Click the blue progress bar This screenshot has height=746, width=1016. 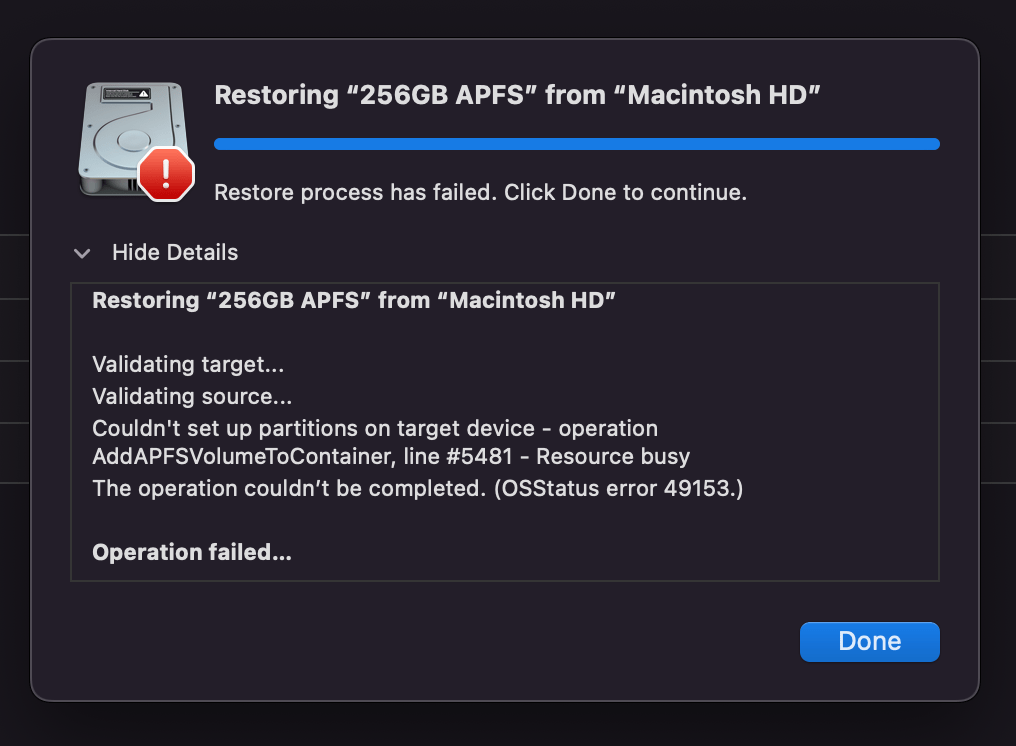click(x=576, y=143)
